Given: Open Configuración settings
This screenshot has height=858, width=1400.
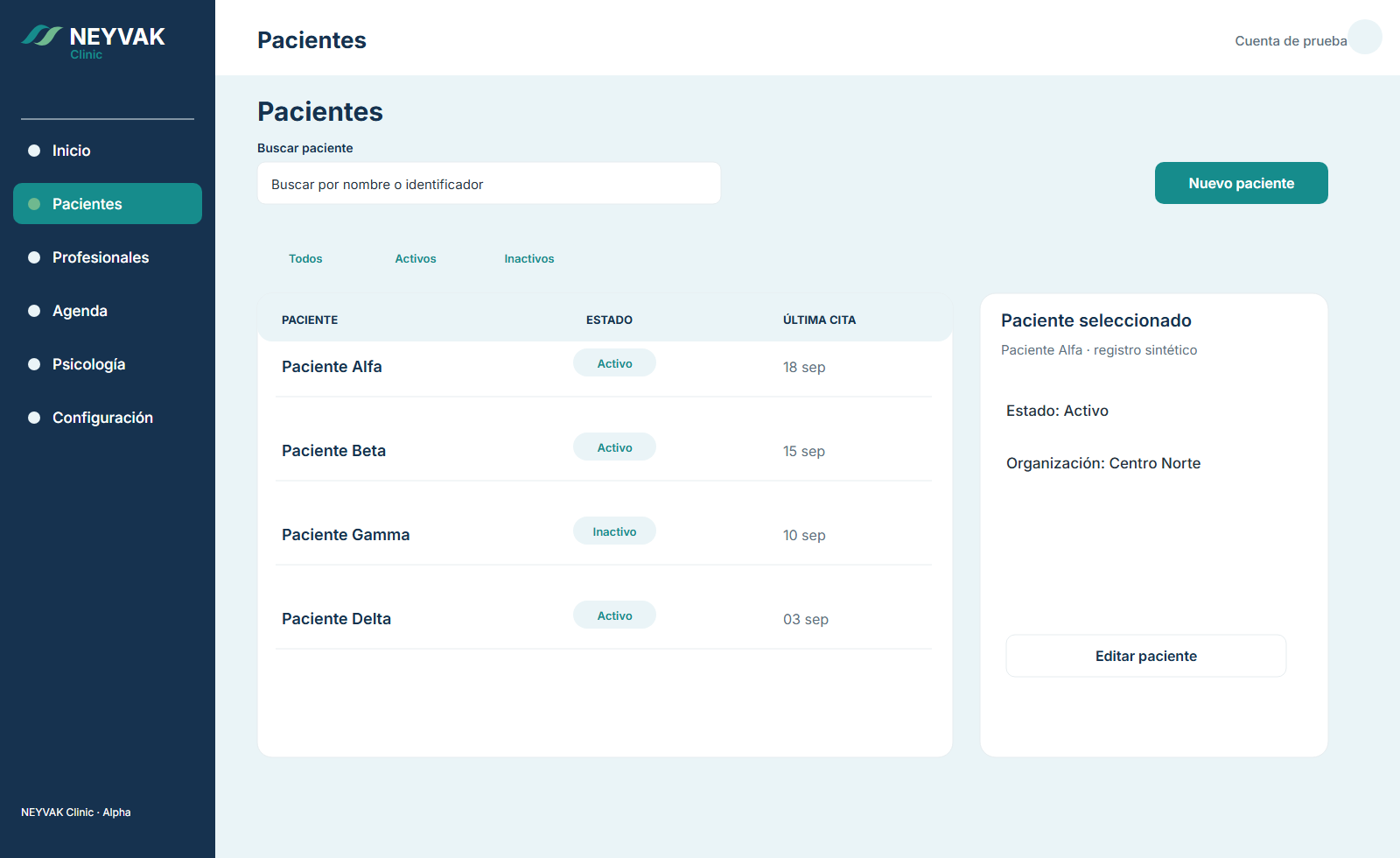Looking at the screenshot, I should [x=108, y=418].
